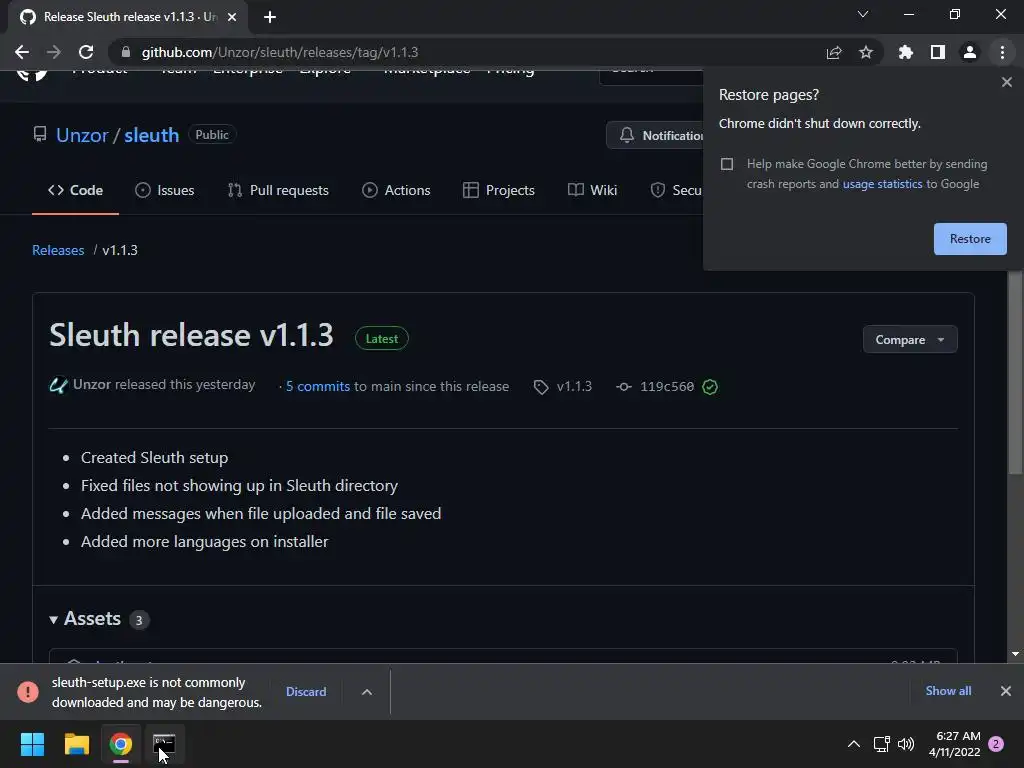Open a new tab with the plus icon
Image resolution: width=1024 pixels, height=768 pixels.
270,17
